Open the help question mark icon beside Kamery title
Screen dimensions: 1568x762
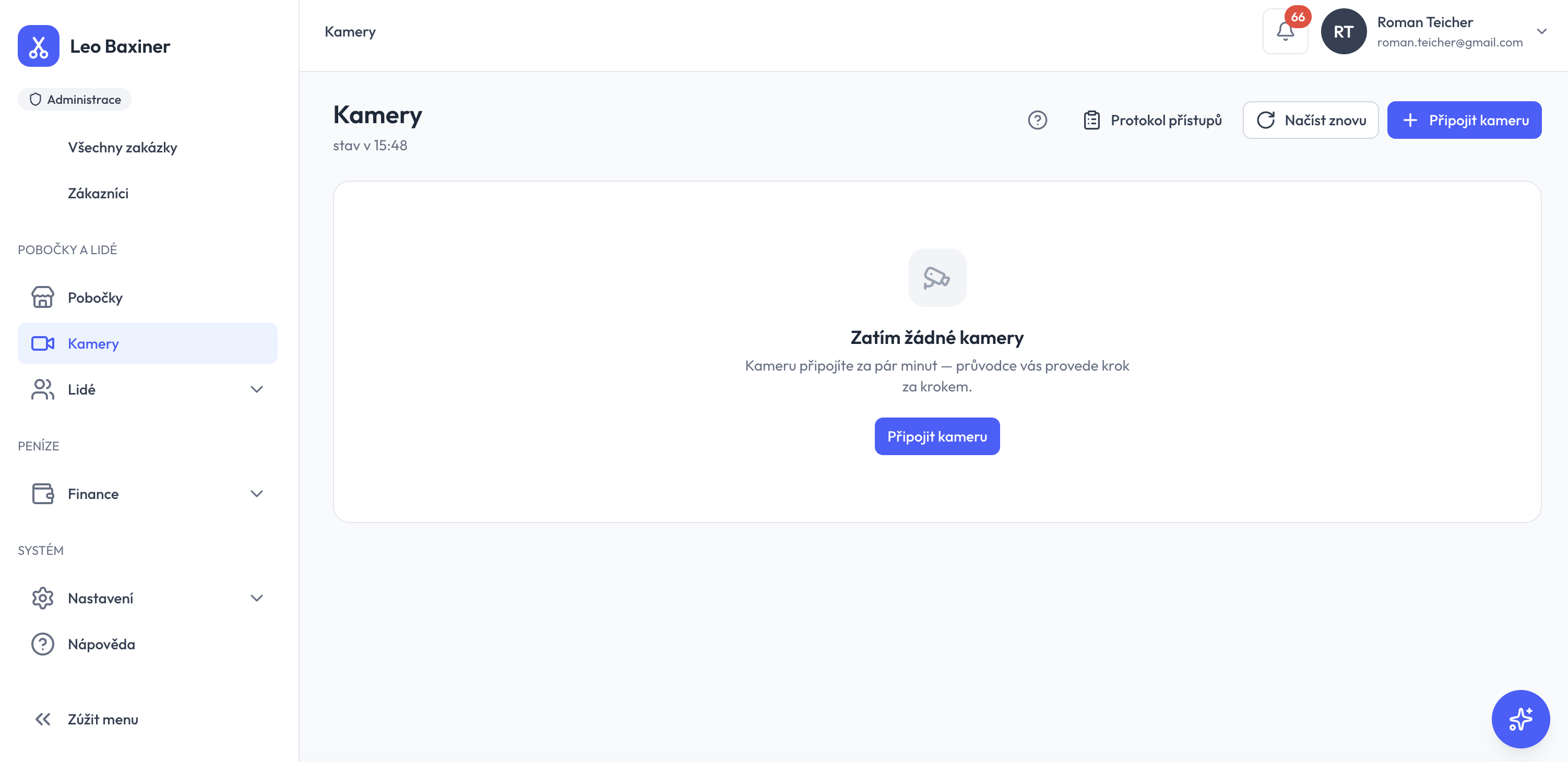tap(1037, 120)
